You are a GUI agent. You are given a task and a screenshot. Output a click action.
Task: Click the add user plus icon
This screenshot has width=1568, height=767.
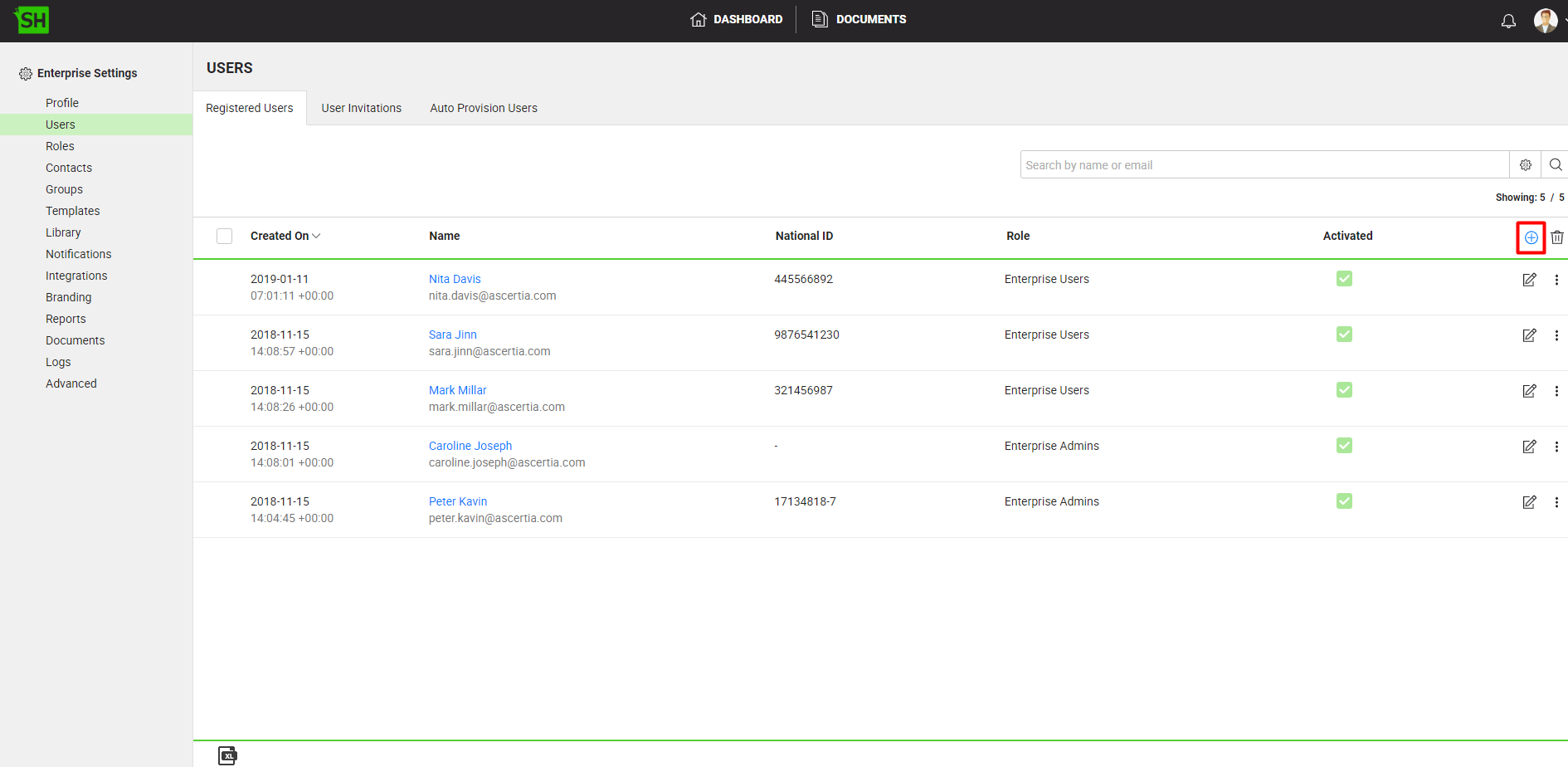tap(1531, 237)
